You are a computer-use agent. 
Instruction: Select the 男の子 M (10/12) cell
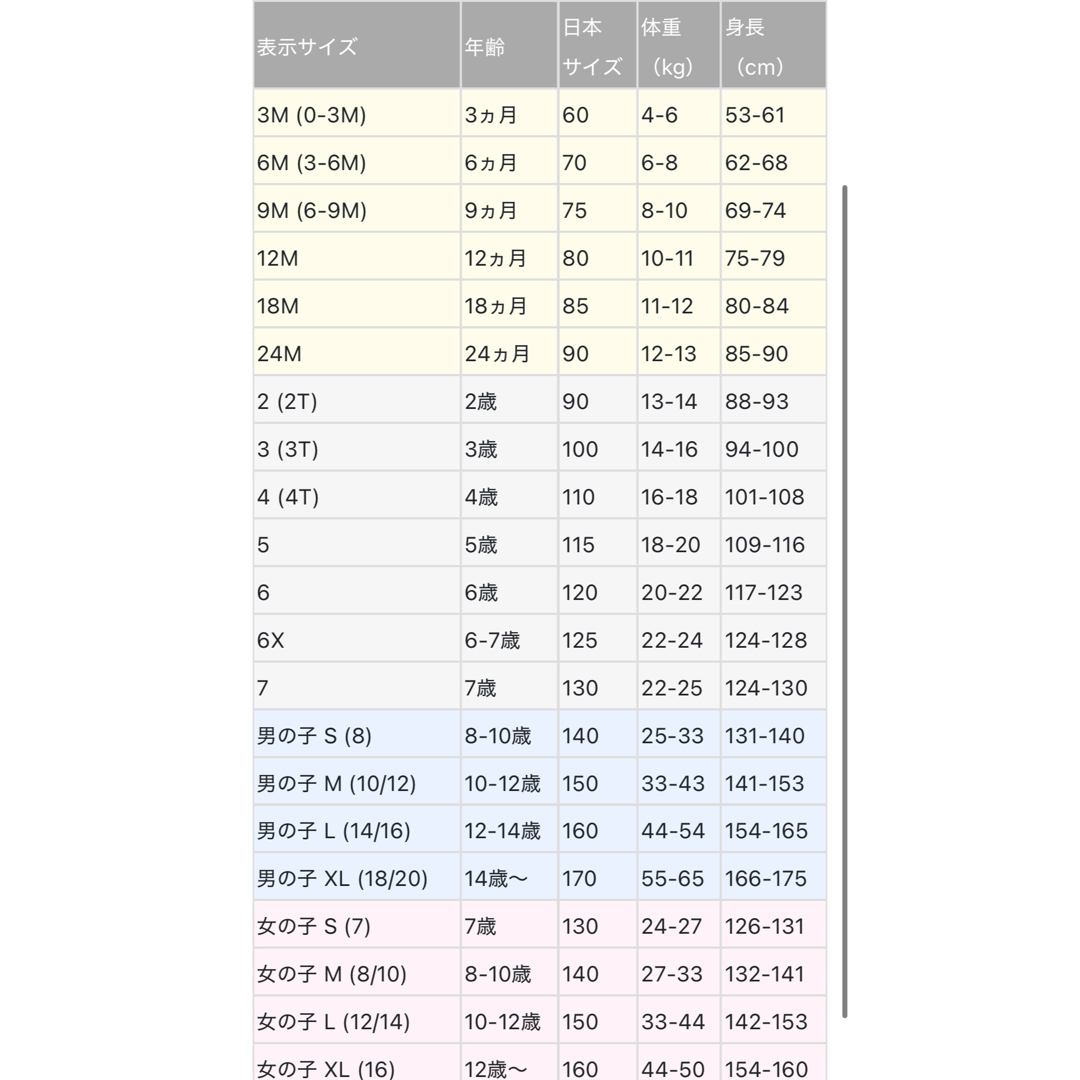357,782
